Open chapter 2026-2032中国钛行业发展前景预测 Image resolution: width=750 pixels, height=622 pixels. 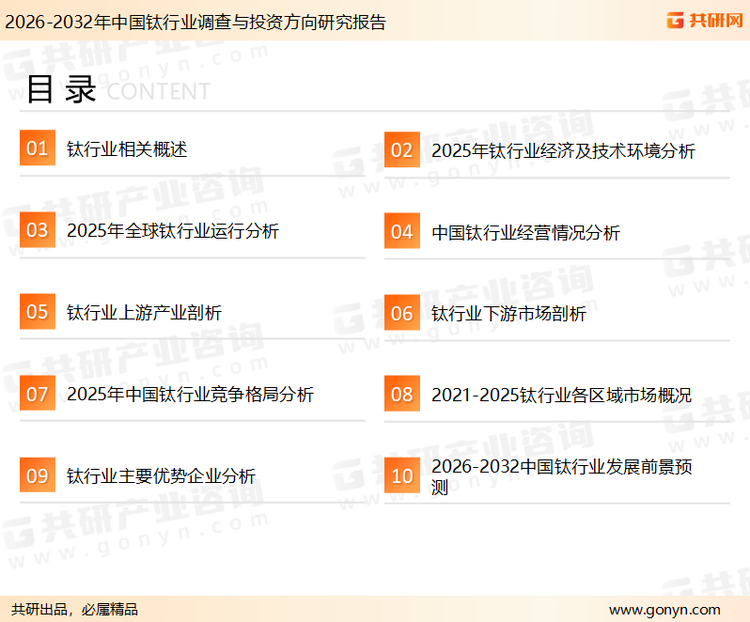tap(562, 477)
